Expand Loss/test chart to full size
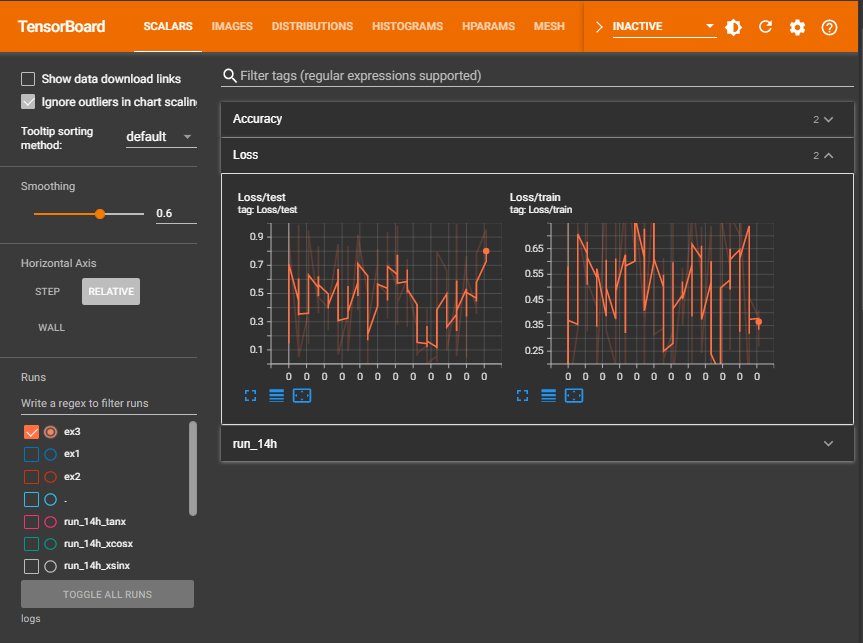This screenshot has width=863, height=643. (x=250, y=395)
